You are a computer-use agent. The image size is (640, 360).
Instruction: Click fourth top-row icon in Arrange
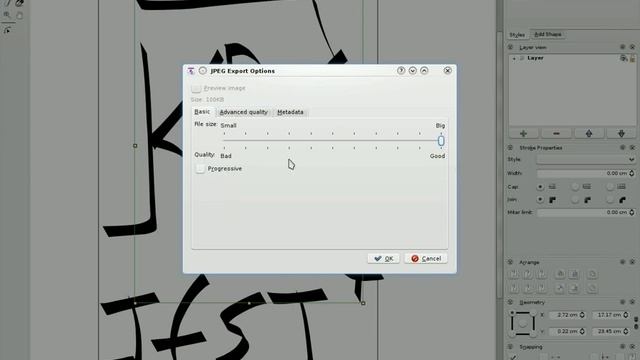[x=560, y=274]
